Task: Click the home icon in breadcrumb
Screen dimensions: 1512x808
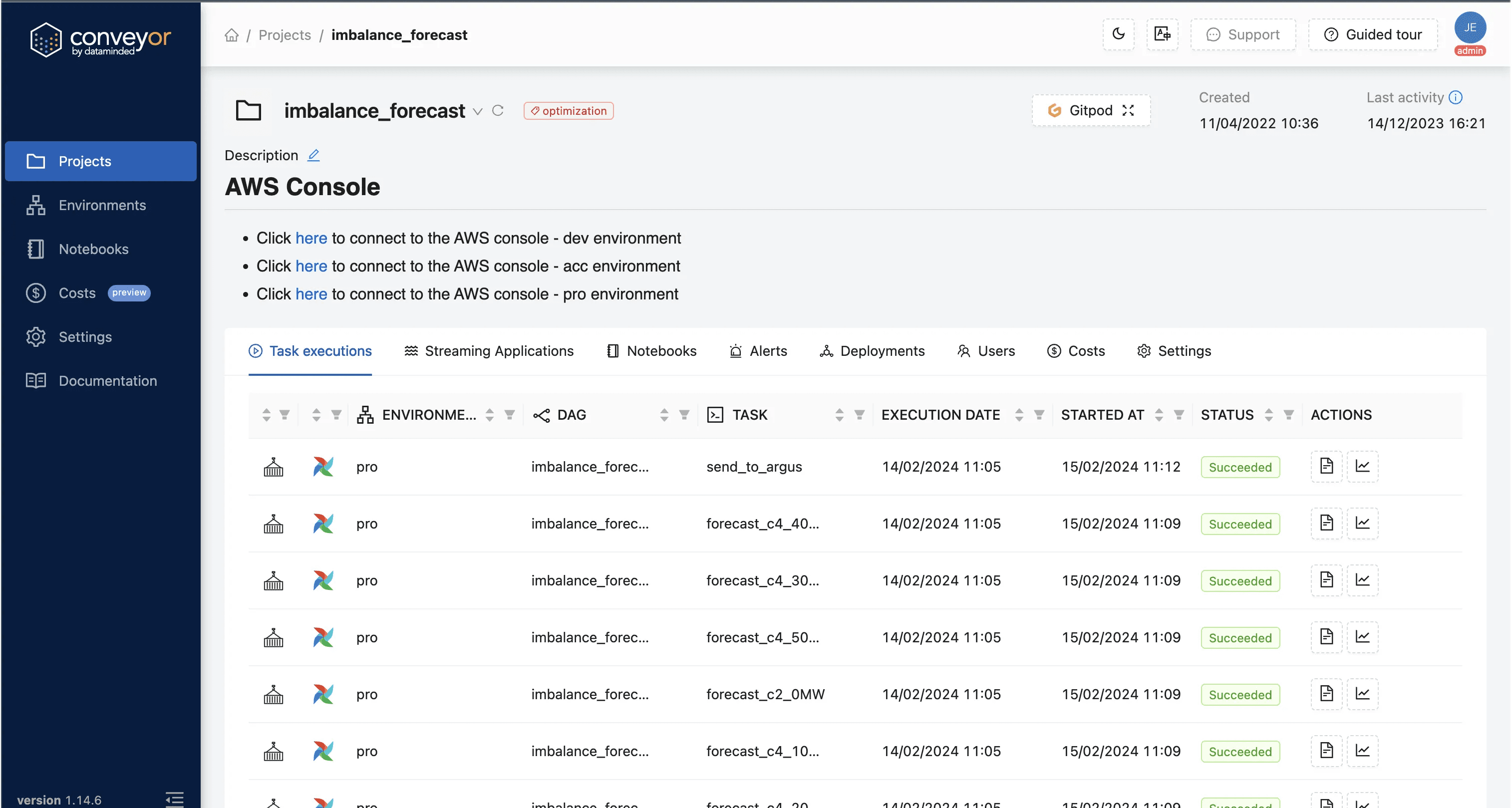Action: [x=232, y=35]
